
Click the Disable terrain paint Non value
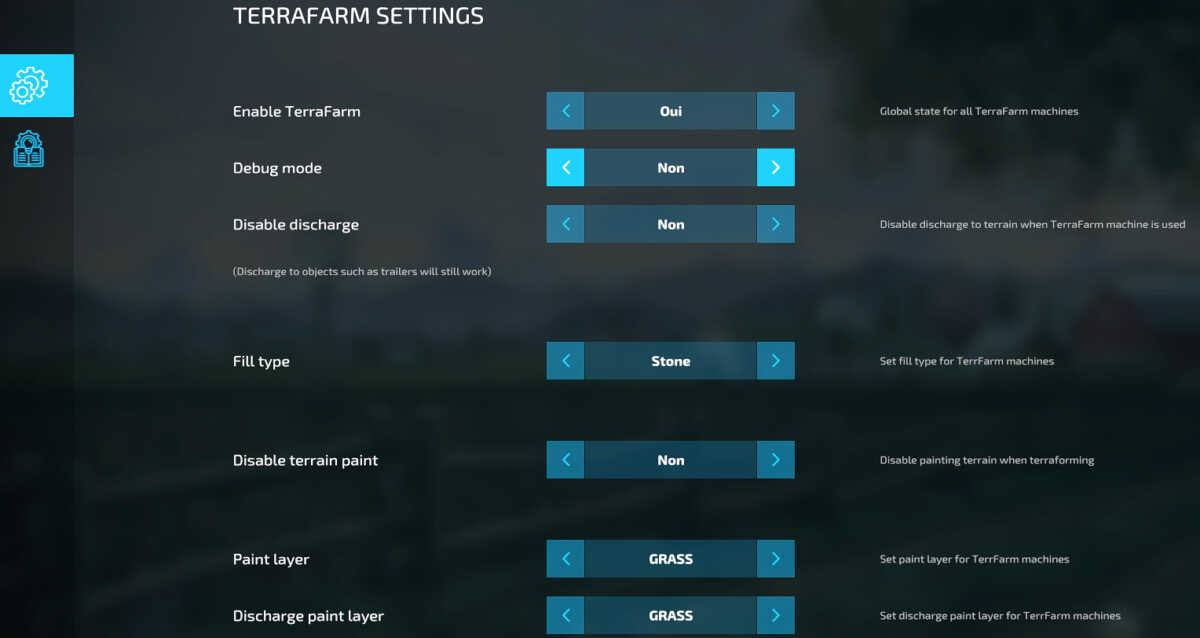coord(670,460)
